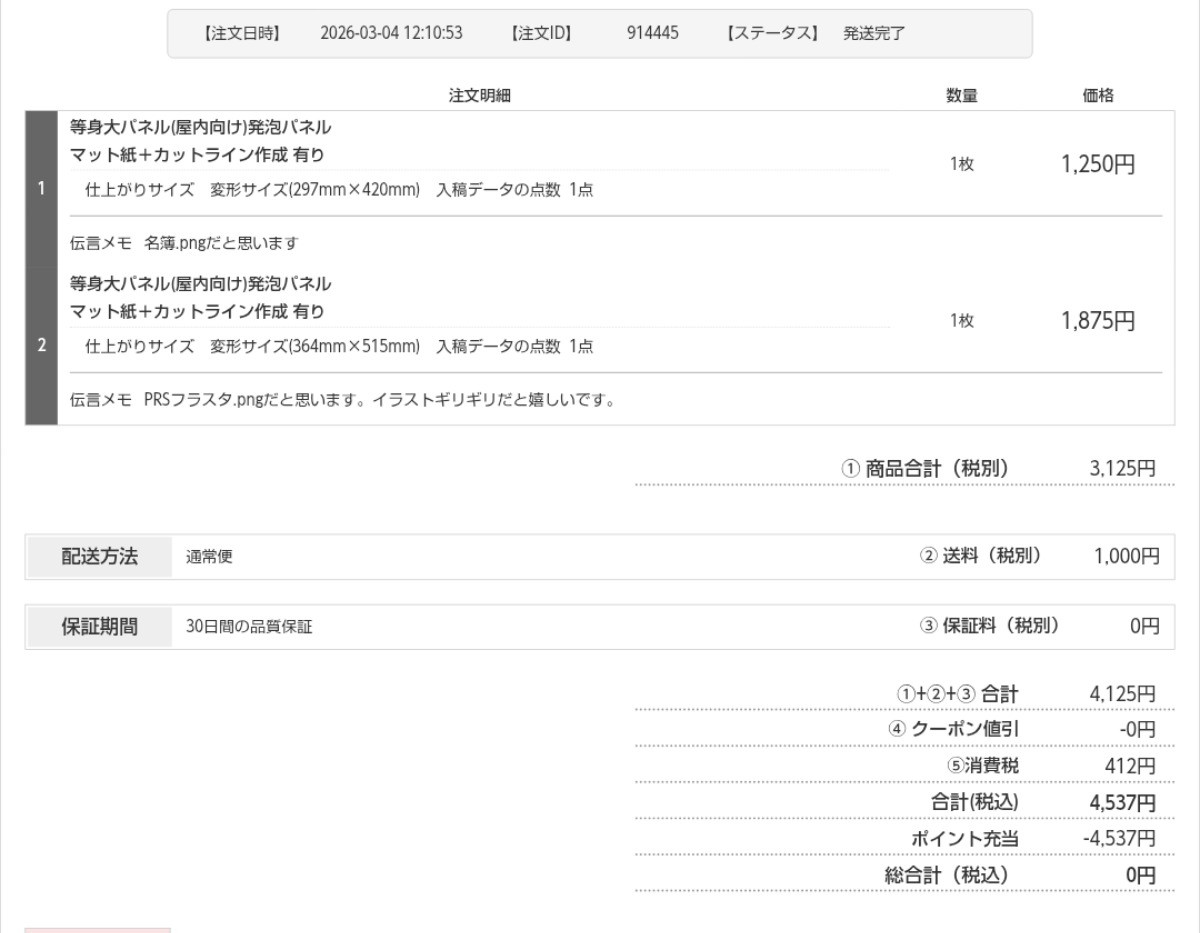The width and height of the screenshot is (1200, 933).
Task: Click the 通常便 delivery method value
Action: pyautogui.click(x=209, y=558)
